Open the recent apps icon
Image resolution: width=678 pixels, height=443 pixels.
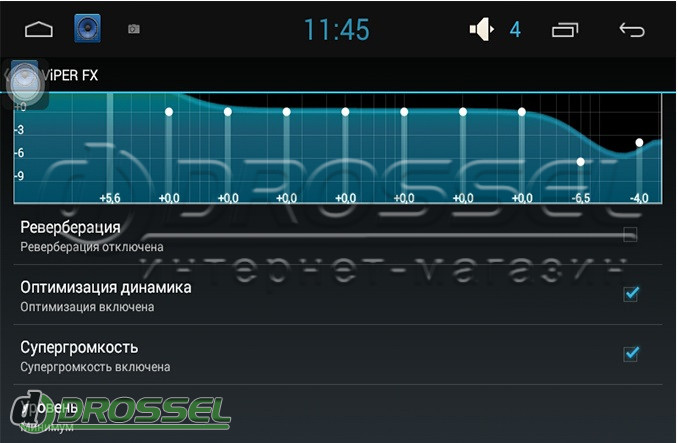pos(565,30)
